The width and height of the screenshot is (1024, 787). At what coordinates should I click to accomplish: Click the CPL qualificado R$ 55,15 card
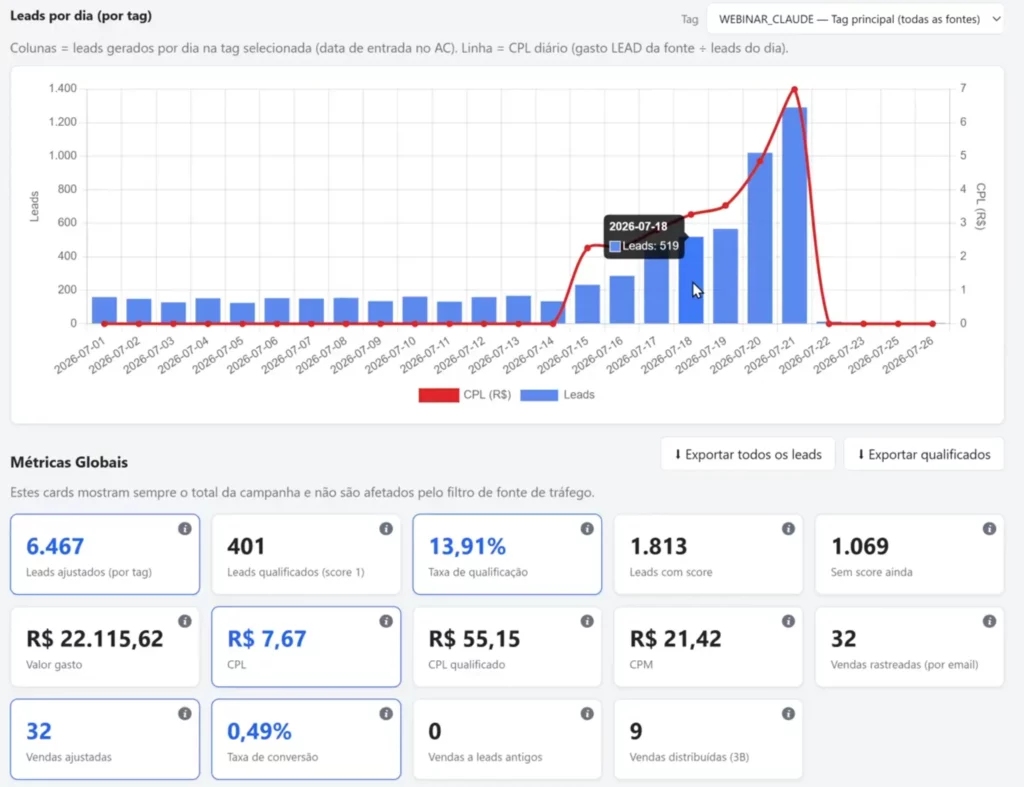tap(507, 647)
